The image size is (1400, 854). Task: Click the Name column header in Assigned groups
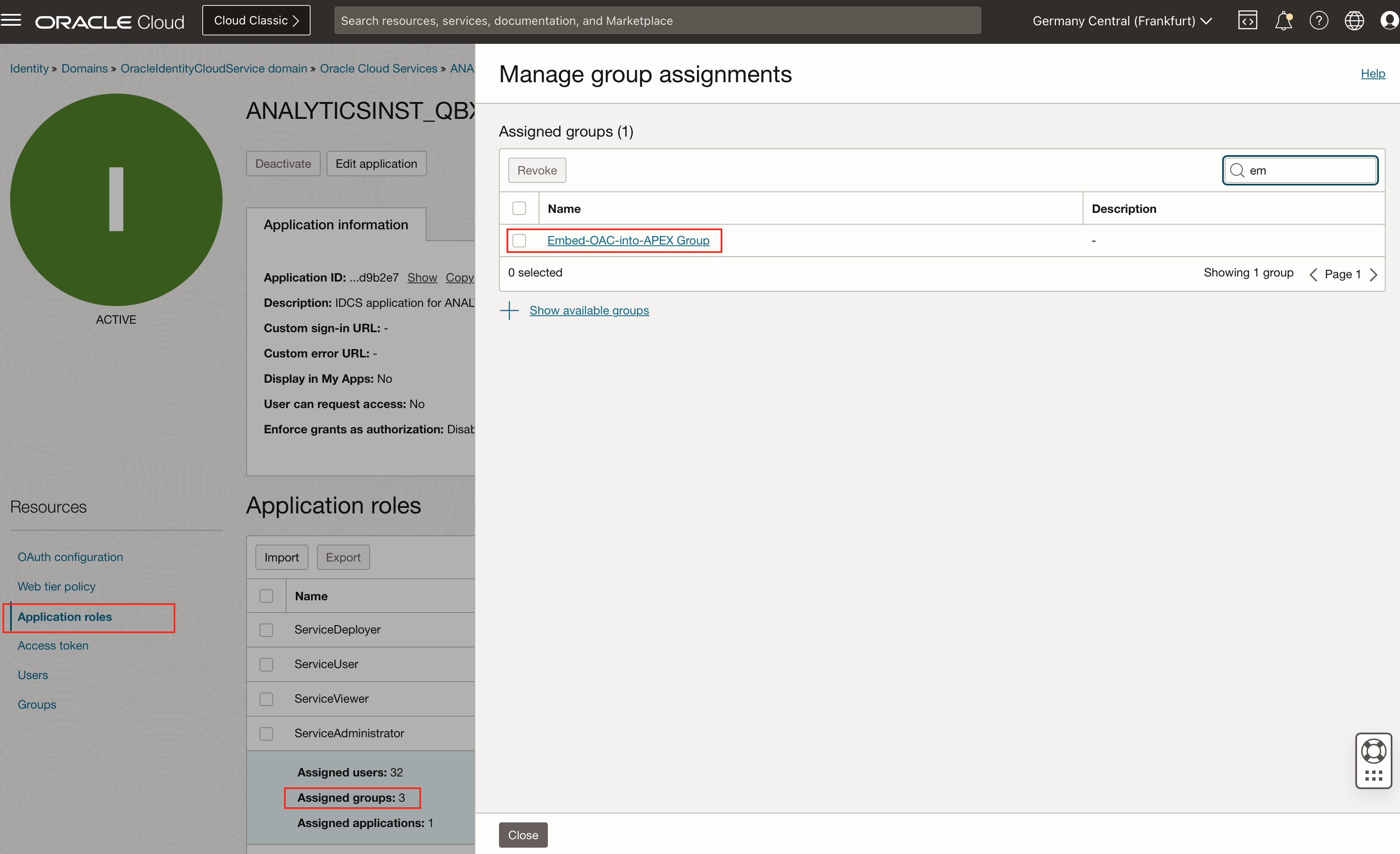coord(563,209)
